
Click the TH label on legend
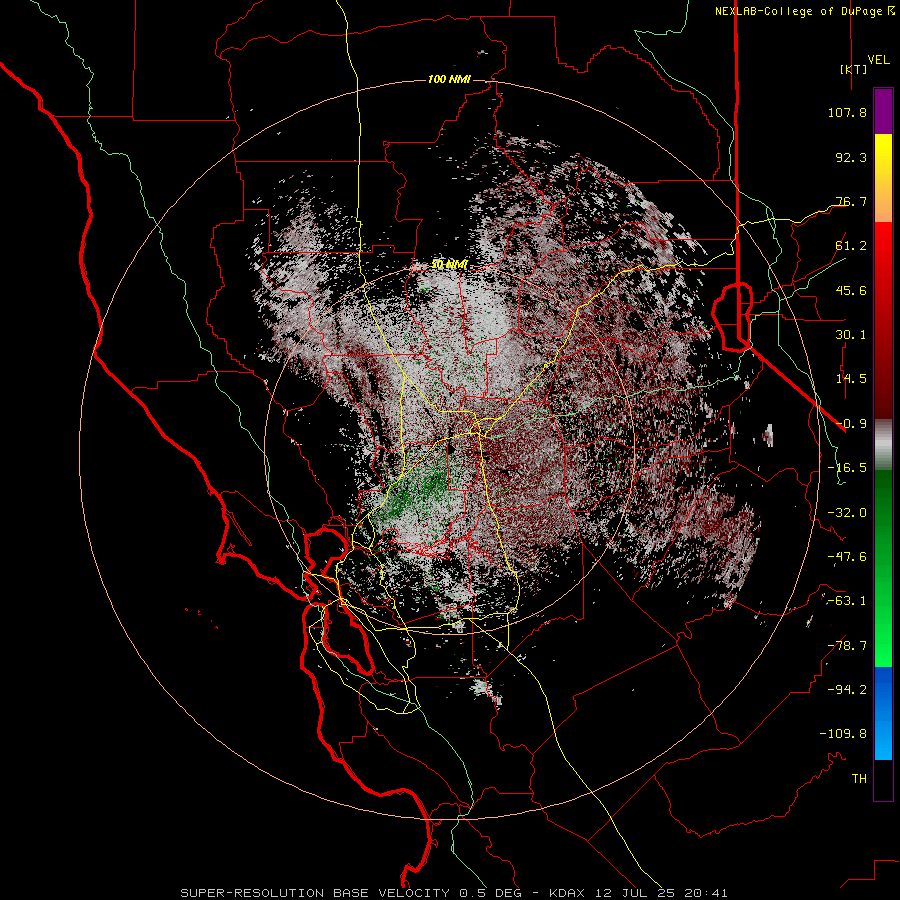859,778
